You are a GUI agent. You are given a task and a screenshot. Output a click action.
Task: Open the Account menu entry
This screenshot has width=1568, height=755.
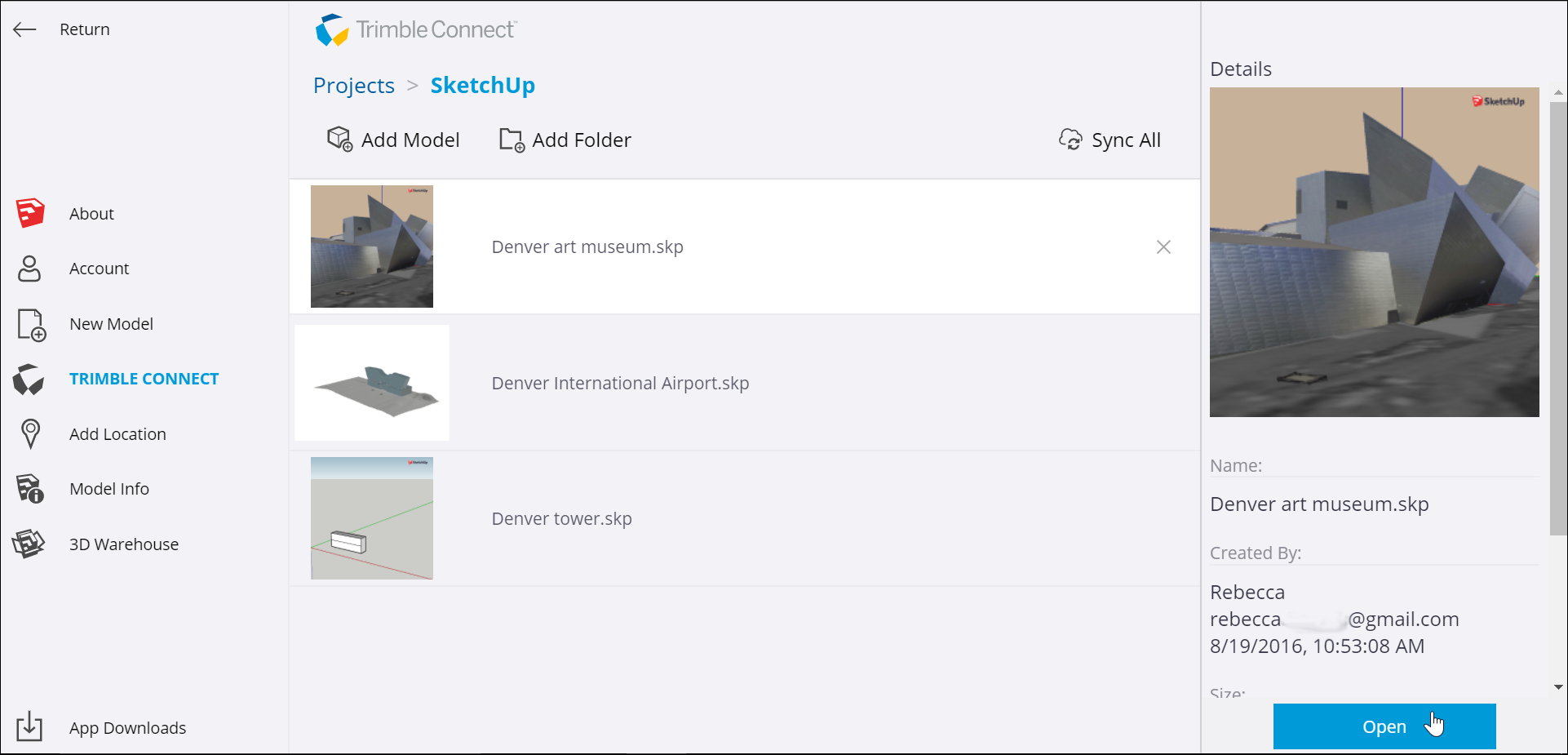coord(100,269)
